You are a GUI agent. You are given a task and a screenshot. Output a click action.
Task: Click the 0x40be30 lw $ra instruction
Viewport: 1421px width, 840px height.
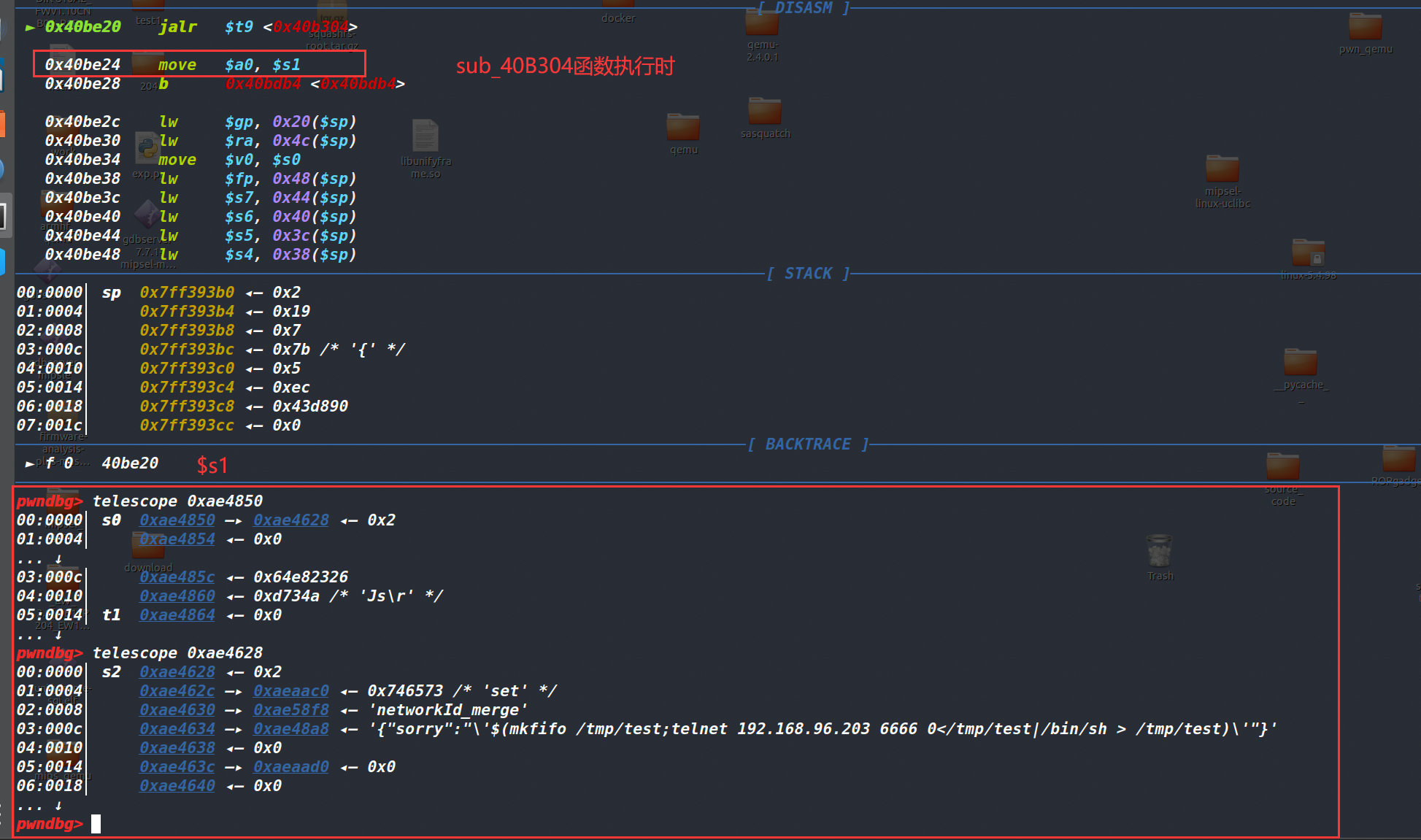201,141
